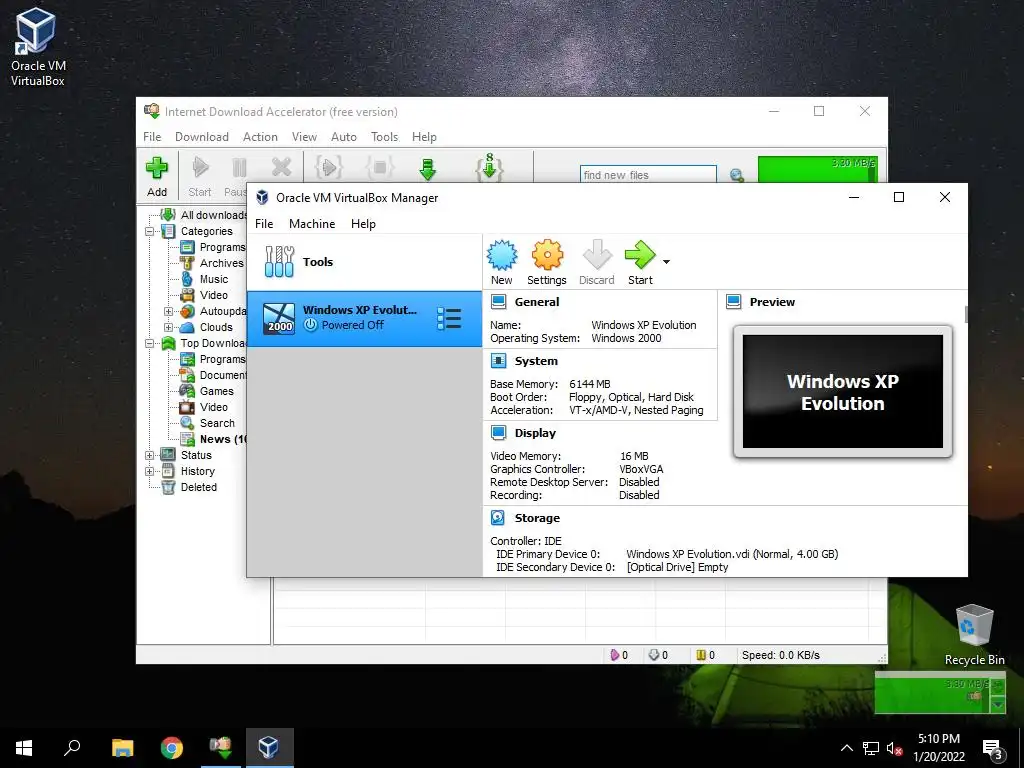Click the delete X icon in Download Accelerator
1024x768 pixels.
[x=281, y=168]
